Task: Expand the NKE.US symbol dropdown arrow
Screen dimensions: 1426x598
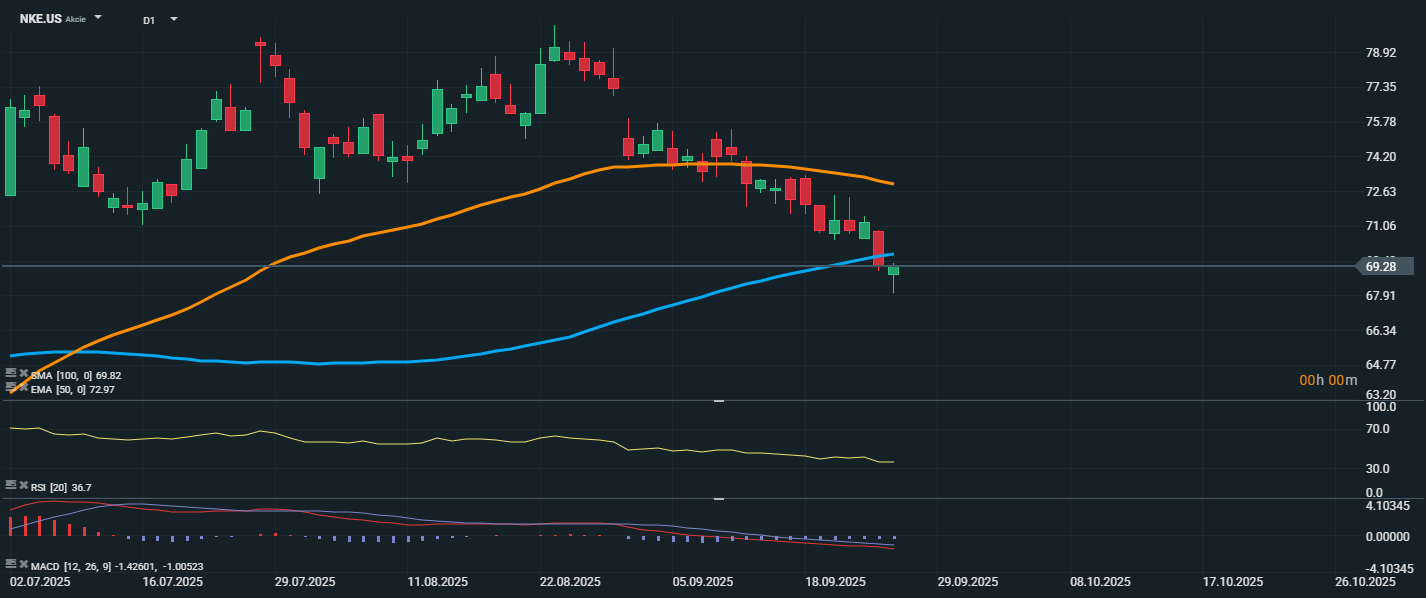Action: (x=98, y=18)
